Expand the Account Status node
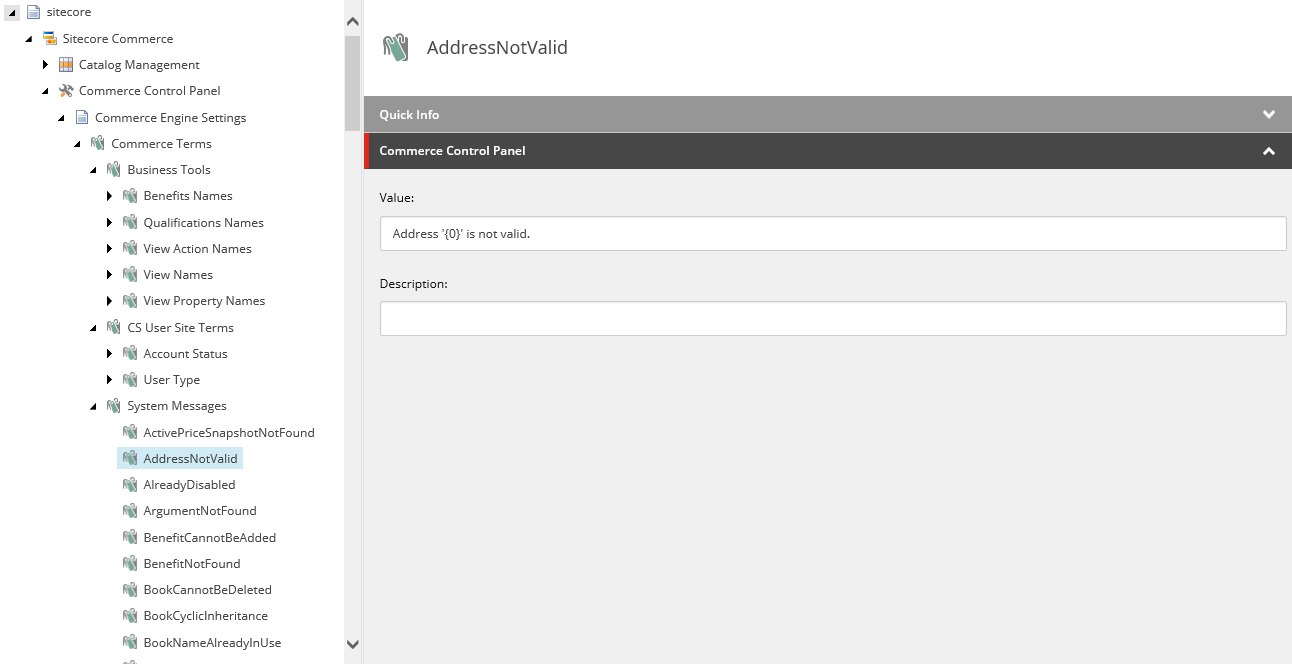The height and width of the screenshot is (664, 1292). [109, 353]
